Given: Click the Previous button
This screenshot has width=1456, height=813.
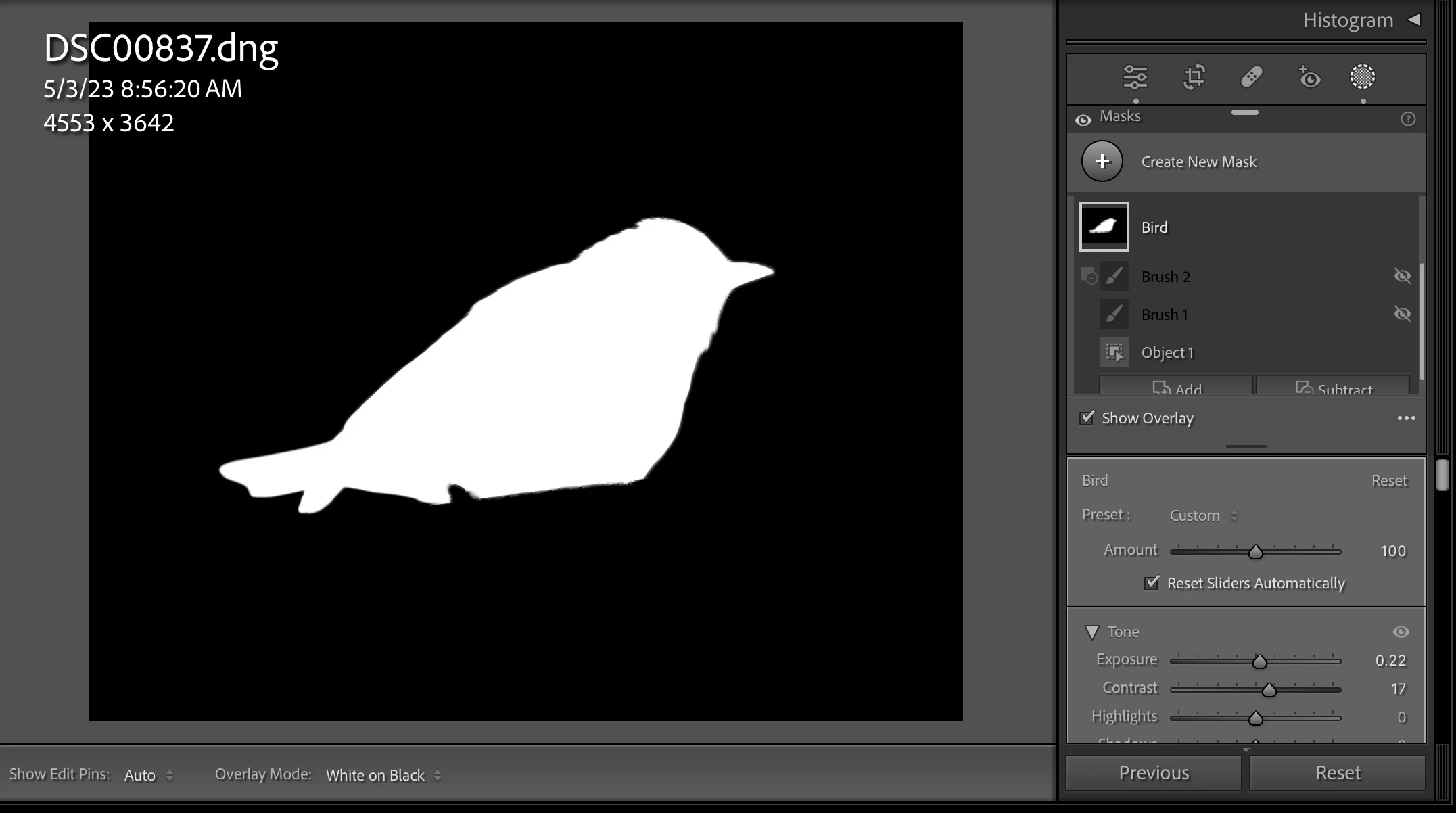Looking at the screenshot, I should click(1154, 773).
